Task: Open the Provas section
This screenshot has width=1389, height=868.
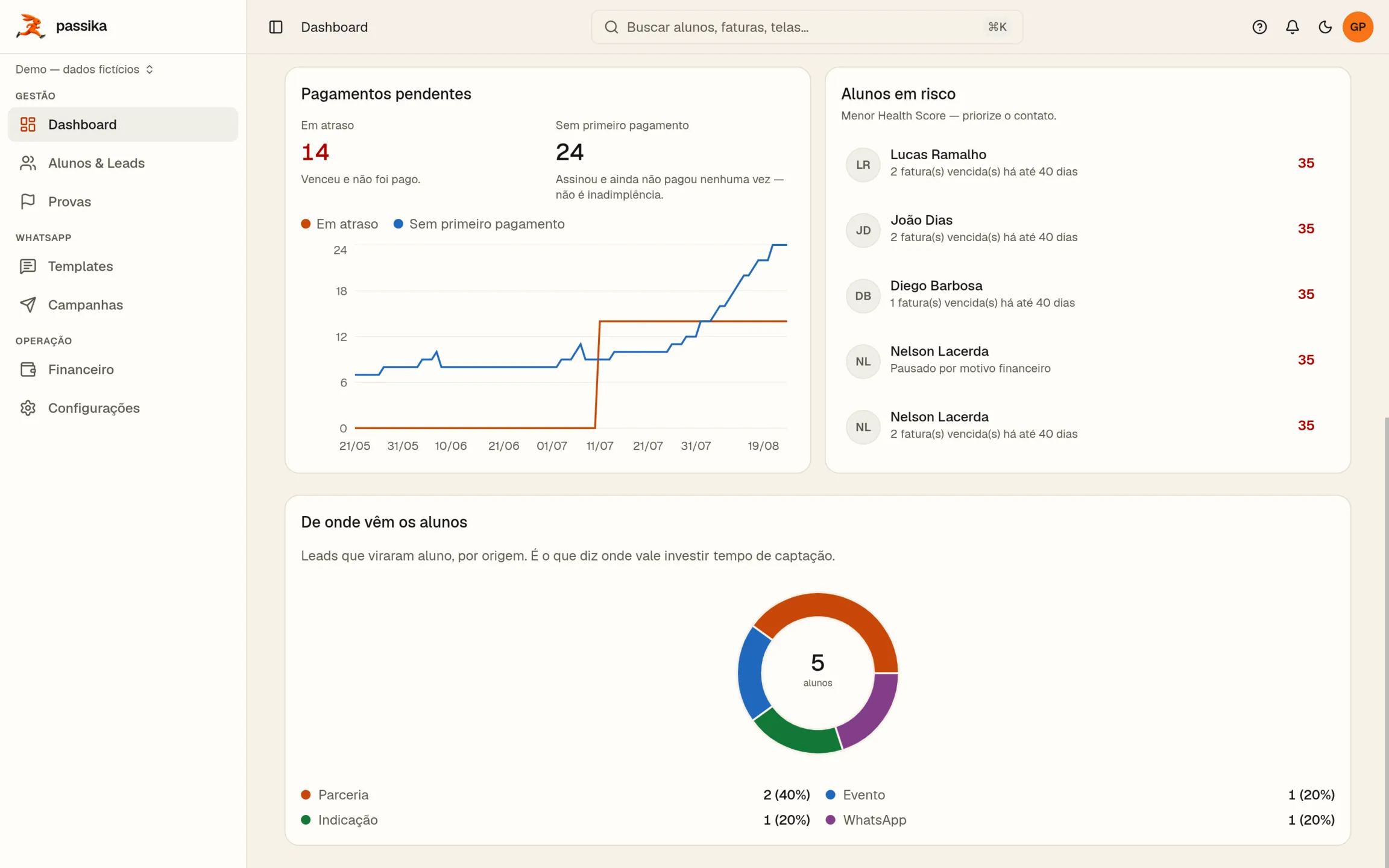Action: [123, 201]
